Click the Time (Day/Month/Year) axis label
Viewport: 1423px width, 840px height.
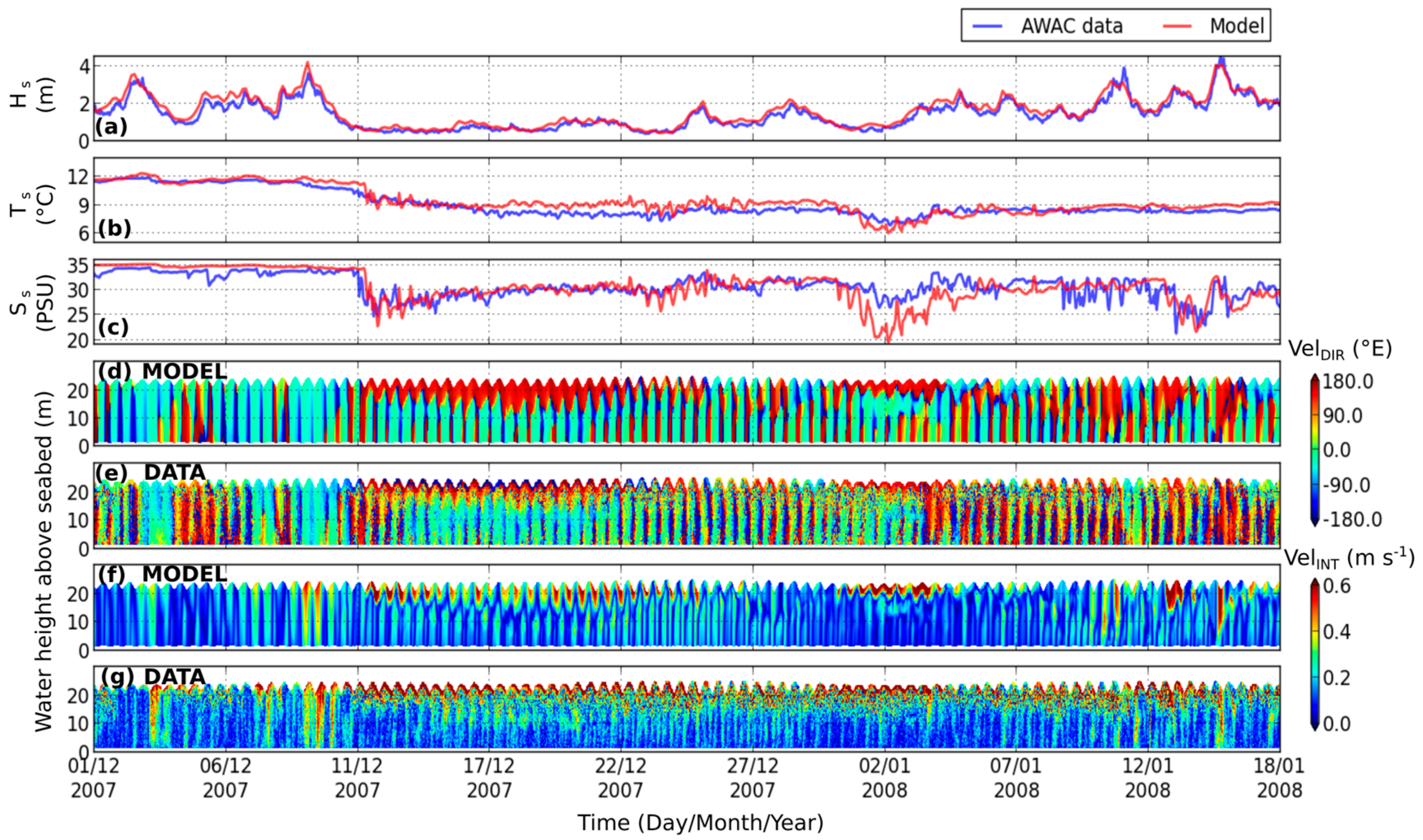[x=700, y=822]
